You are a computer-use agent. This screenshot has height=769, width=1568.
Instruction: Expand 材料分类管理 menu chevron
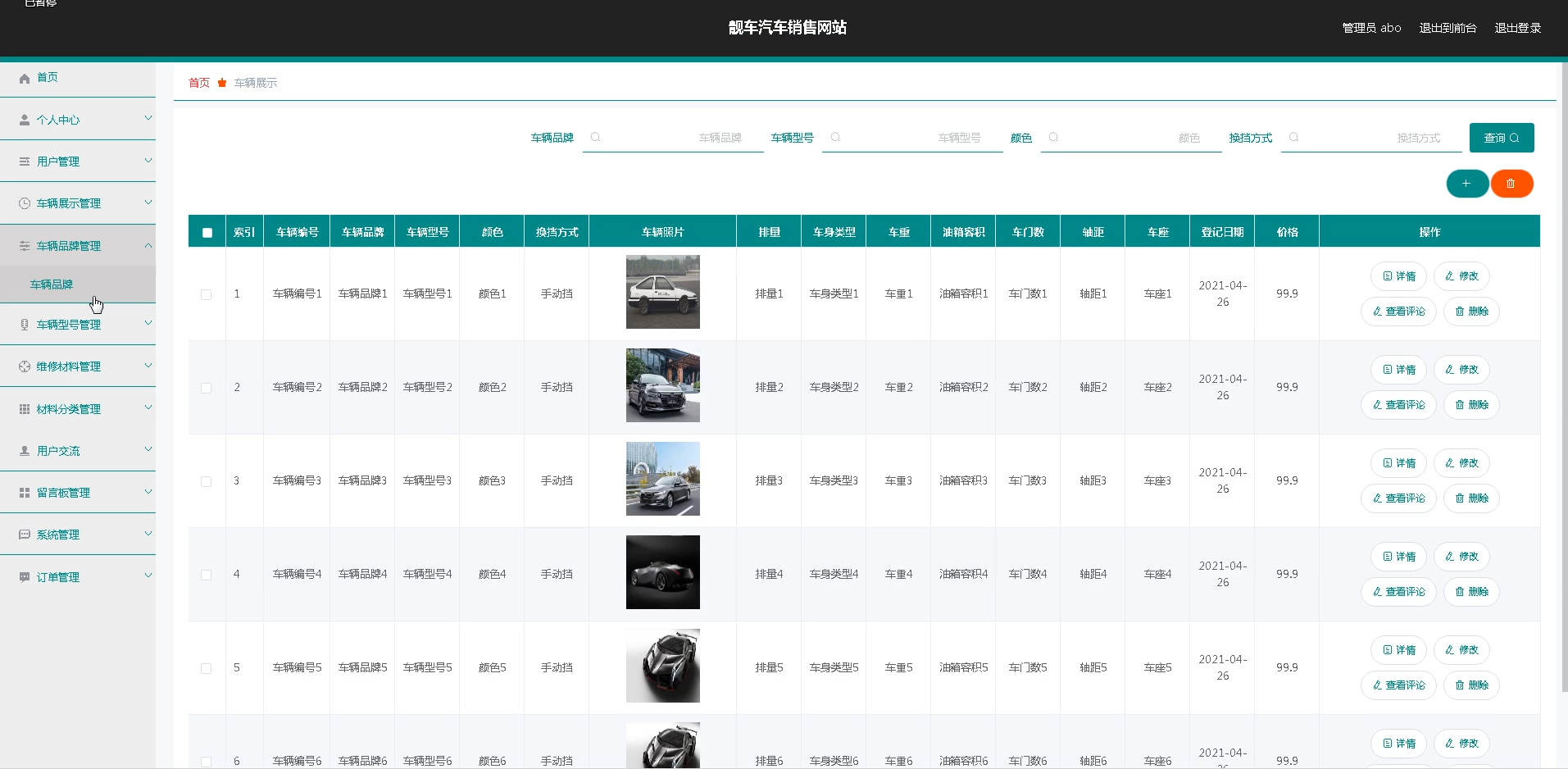coord(148,407)
